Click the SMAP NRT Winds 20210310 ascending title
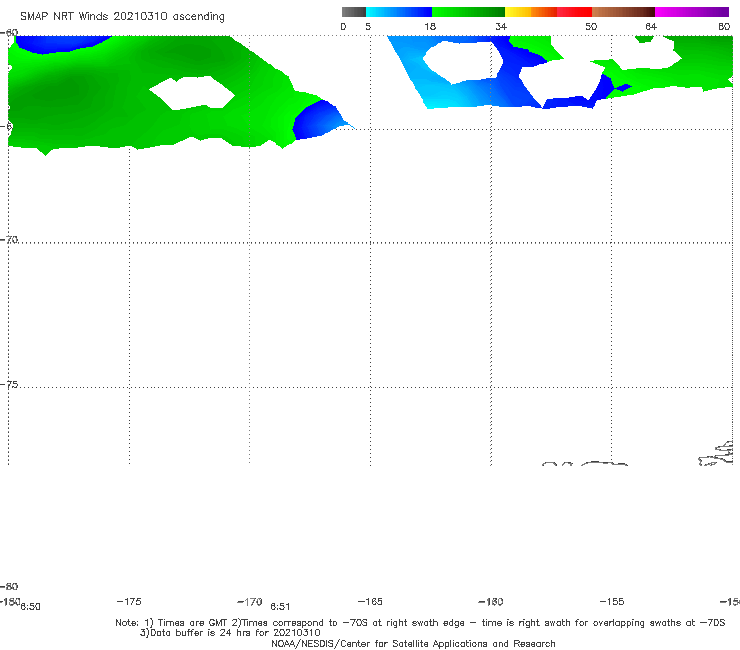This screenshot has width=740, height=650. coord(122,16)
